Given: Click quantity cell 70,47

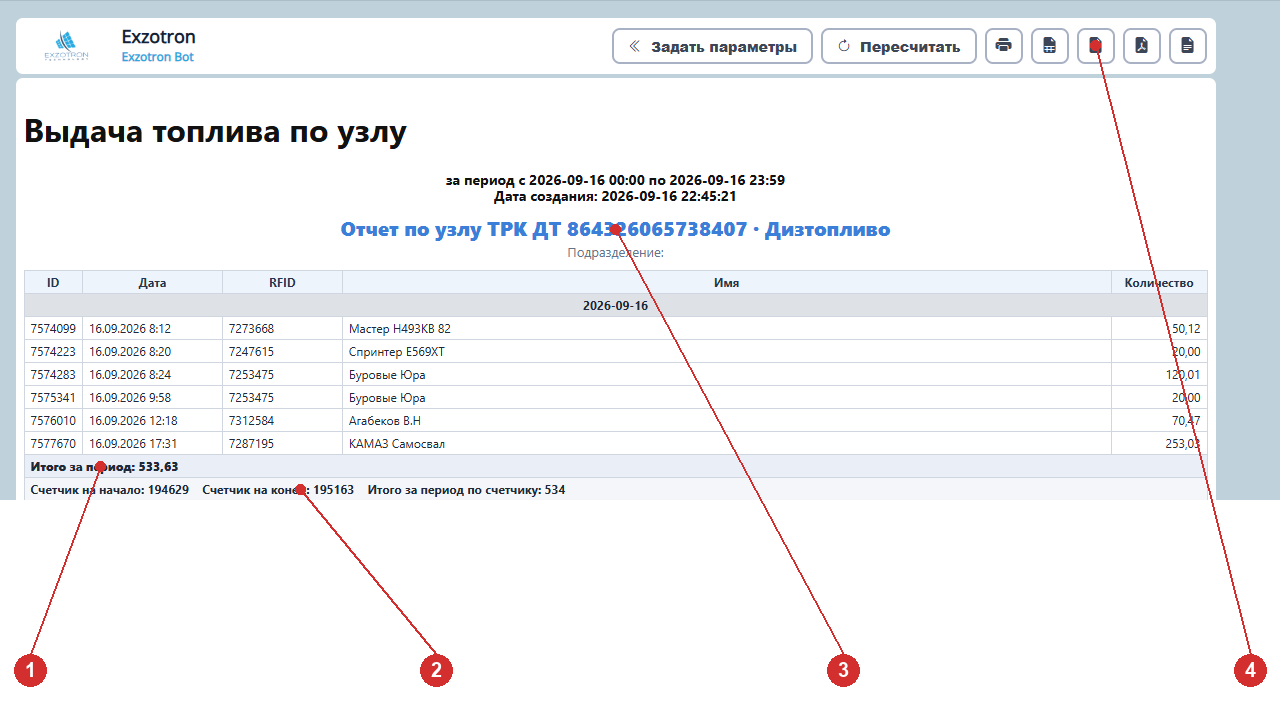Looking at the screenshot, I should point(1159,420).
